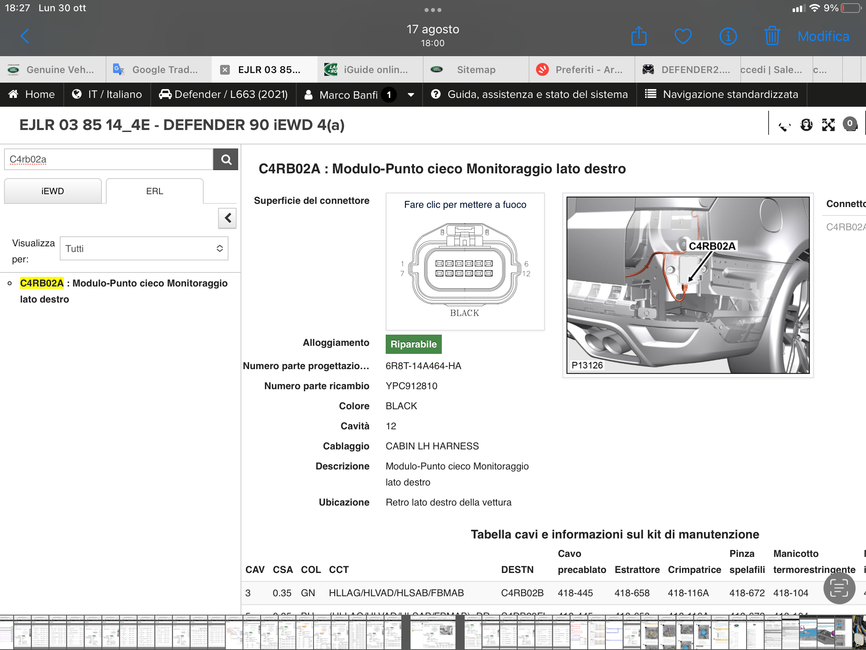Open the Preferiti - Ar... browser tab
The width and height of the screenshot is (866, 650).
pyautogui.click(x=582, y=70)
